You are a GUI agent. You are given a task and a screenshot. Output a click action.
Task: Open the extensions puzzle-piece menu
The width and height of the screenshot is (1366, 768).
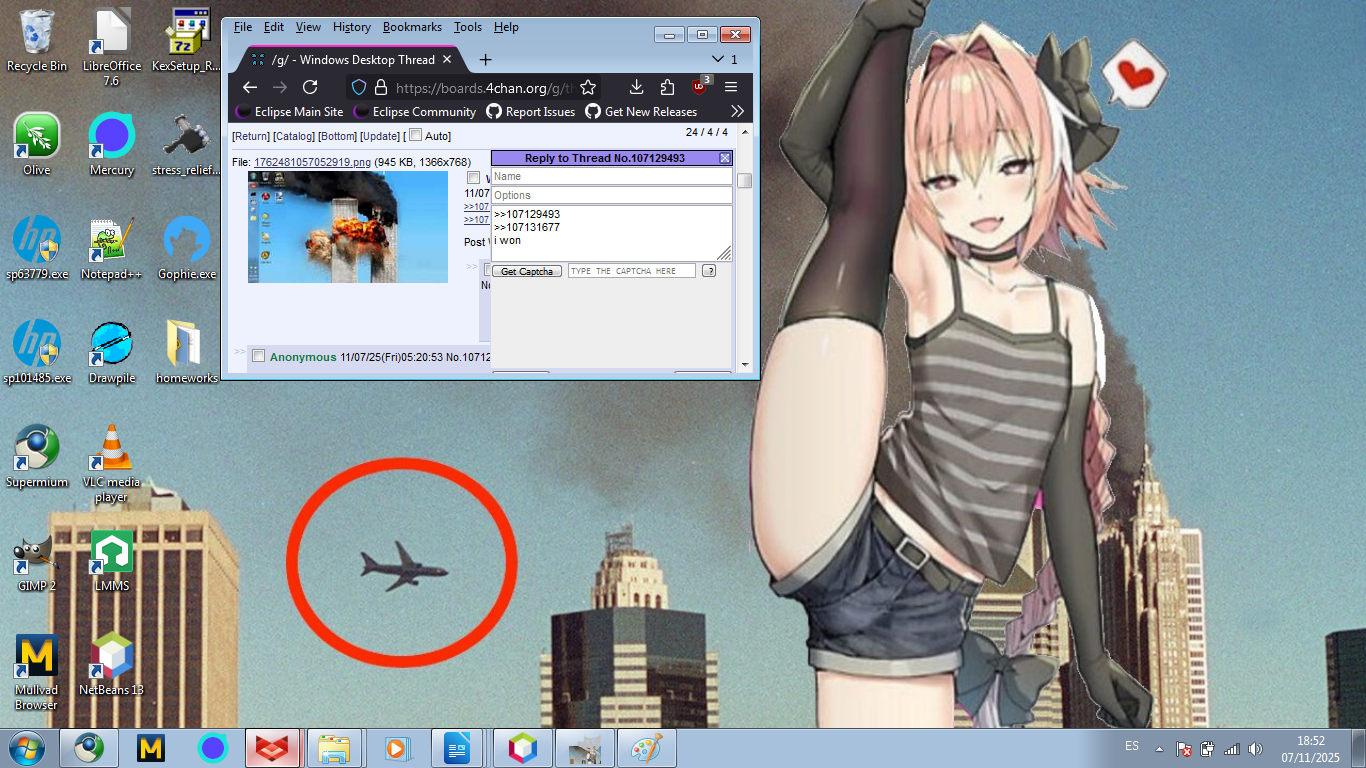click(667, 87)
